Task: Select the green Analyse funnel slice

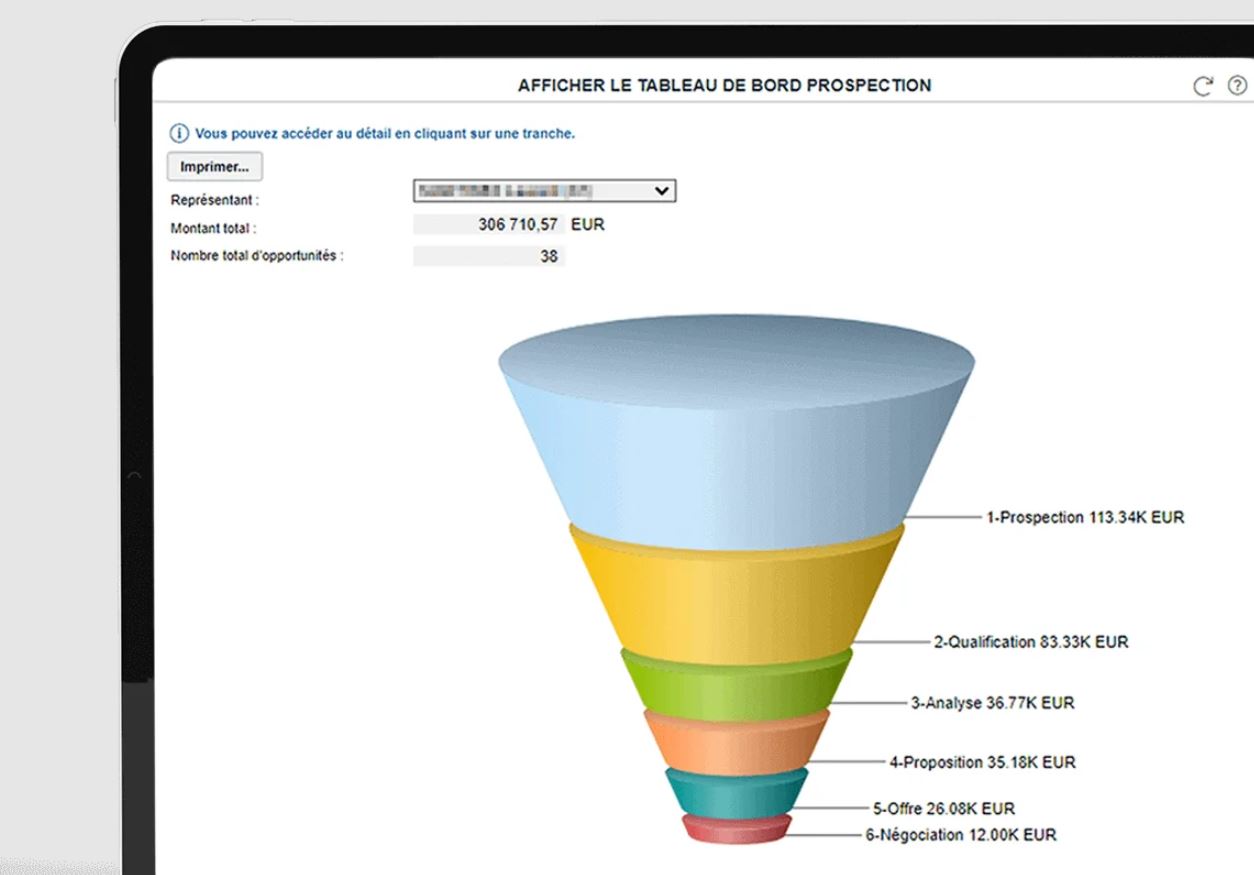Action: 736,686
